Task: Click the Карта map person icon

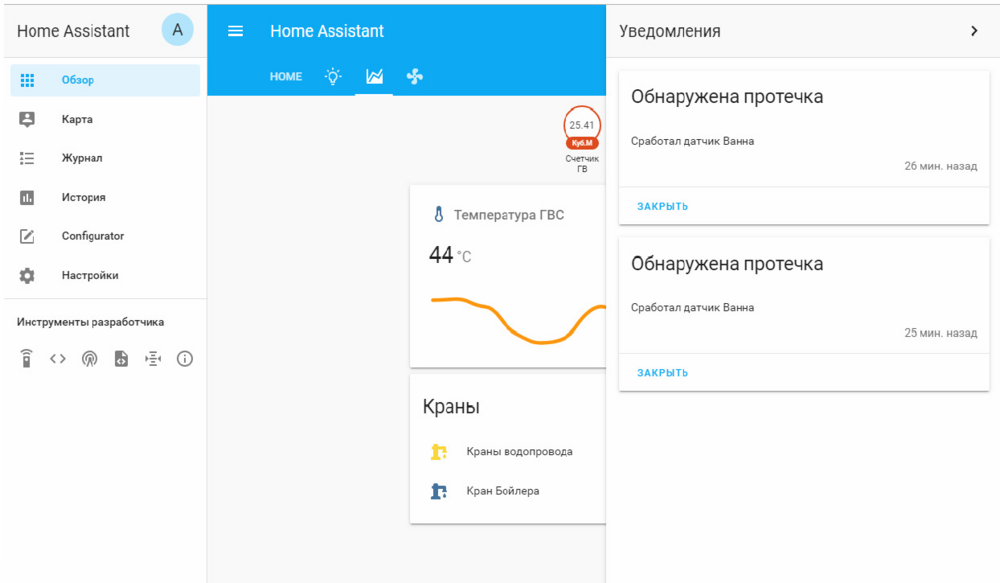Action: pos(27,119)
